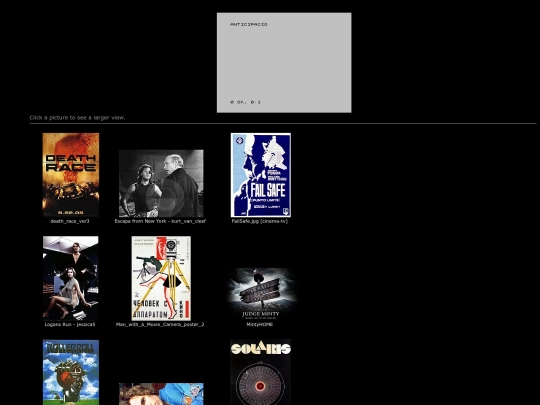Click the Escape from New York caption
Viewport: 540px width, 405px height.
[160, 221]
